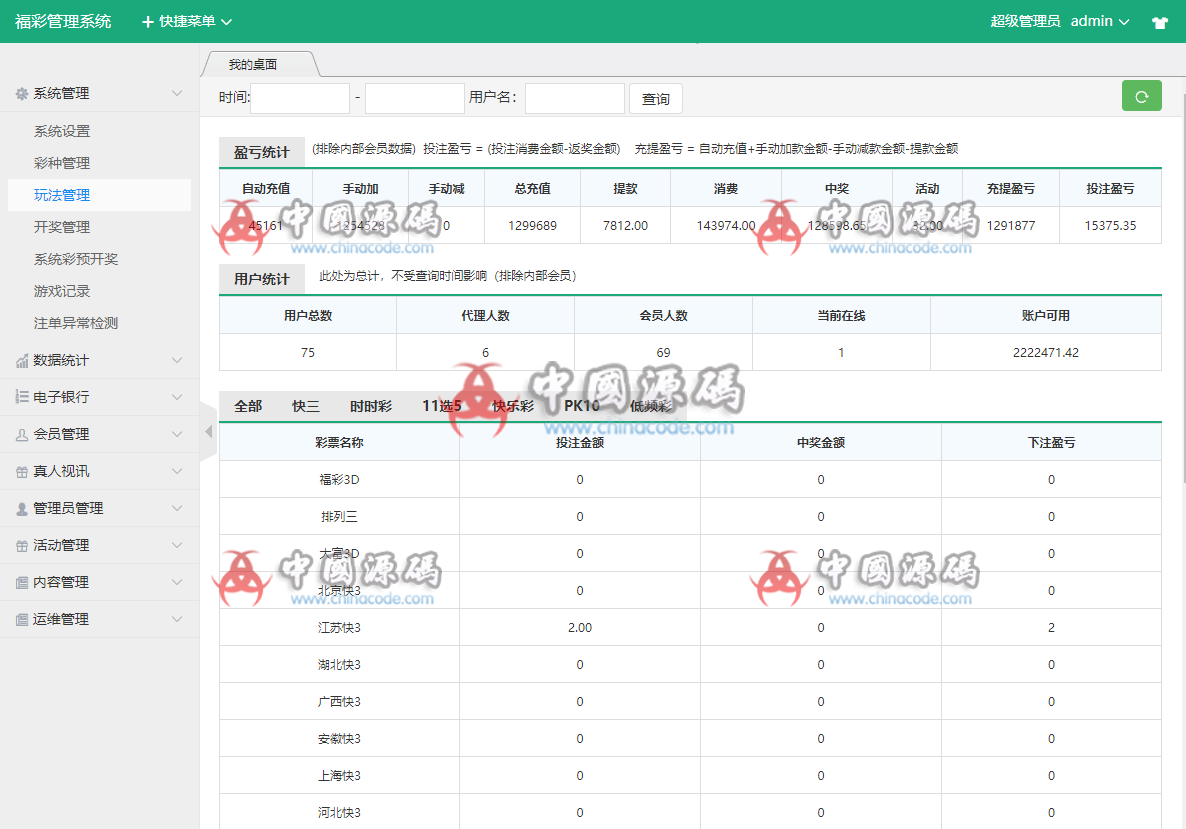Select the 低频彩 lottery tab
Image resolution: width=1186 pixels, height=829 pixels.
(650, 406)
